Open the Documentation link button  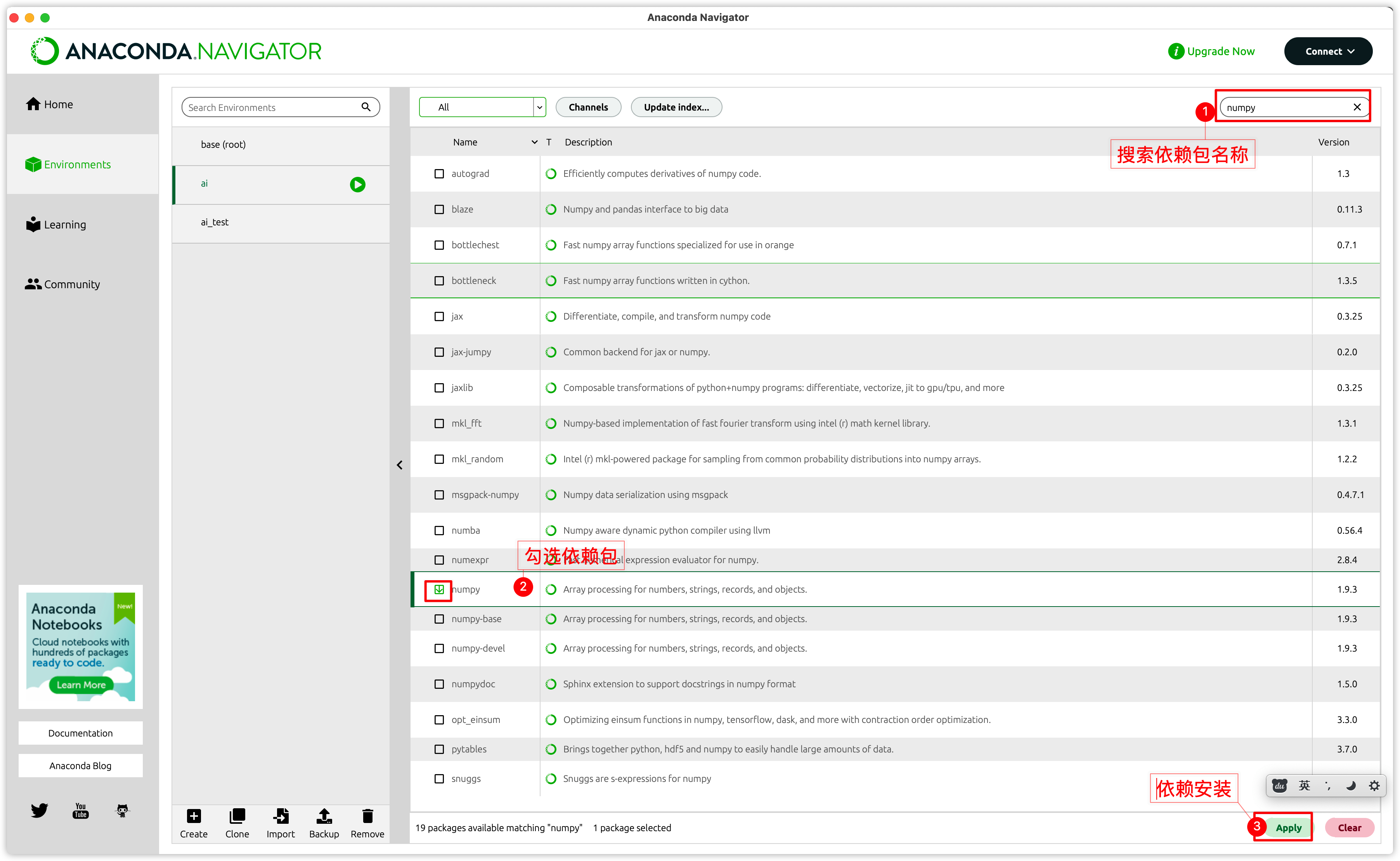click(80, 733)
